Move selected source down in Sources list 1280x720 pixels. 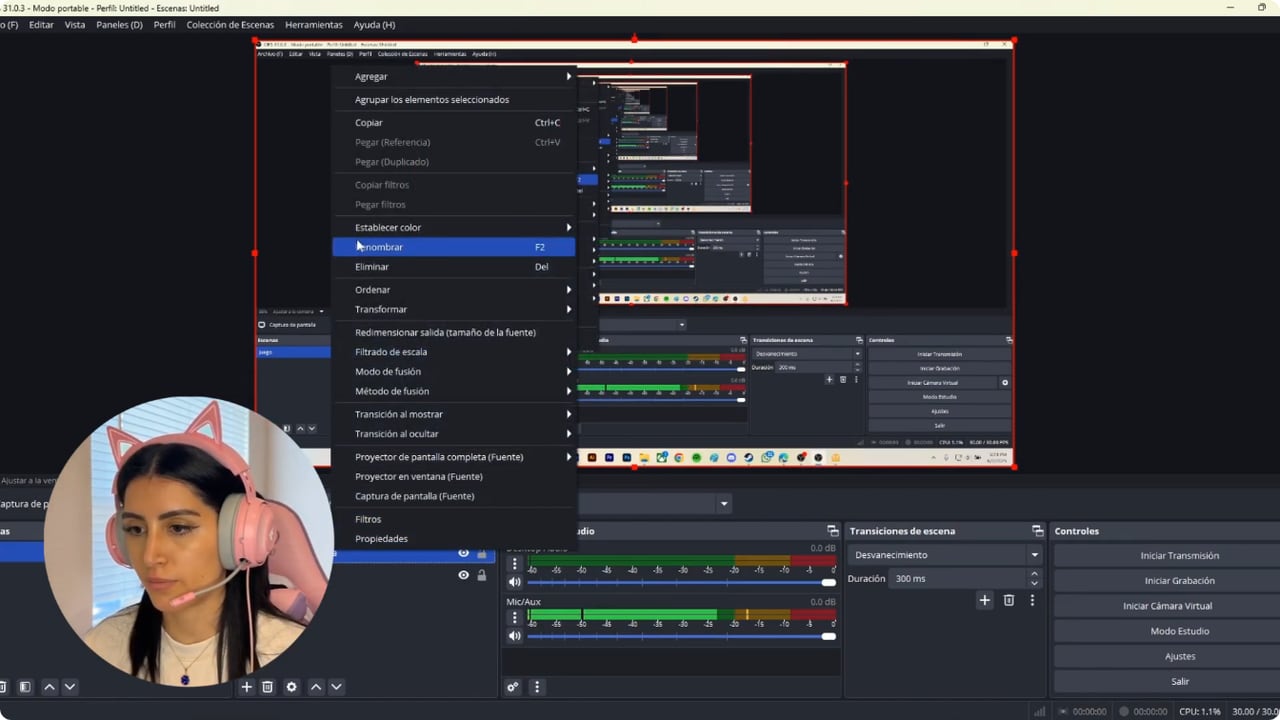click(336, 687)
